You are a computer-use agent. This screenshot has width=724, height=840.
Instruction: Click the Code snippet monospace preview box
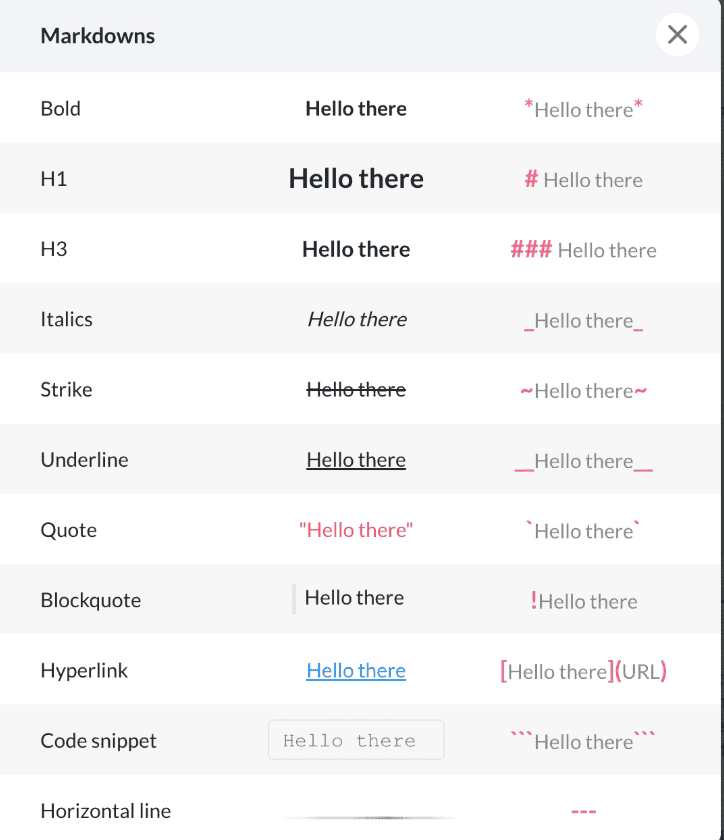(x=356, y=740)
